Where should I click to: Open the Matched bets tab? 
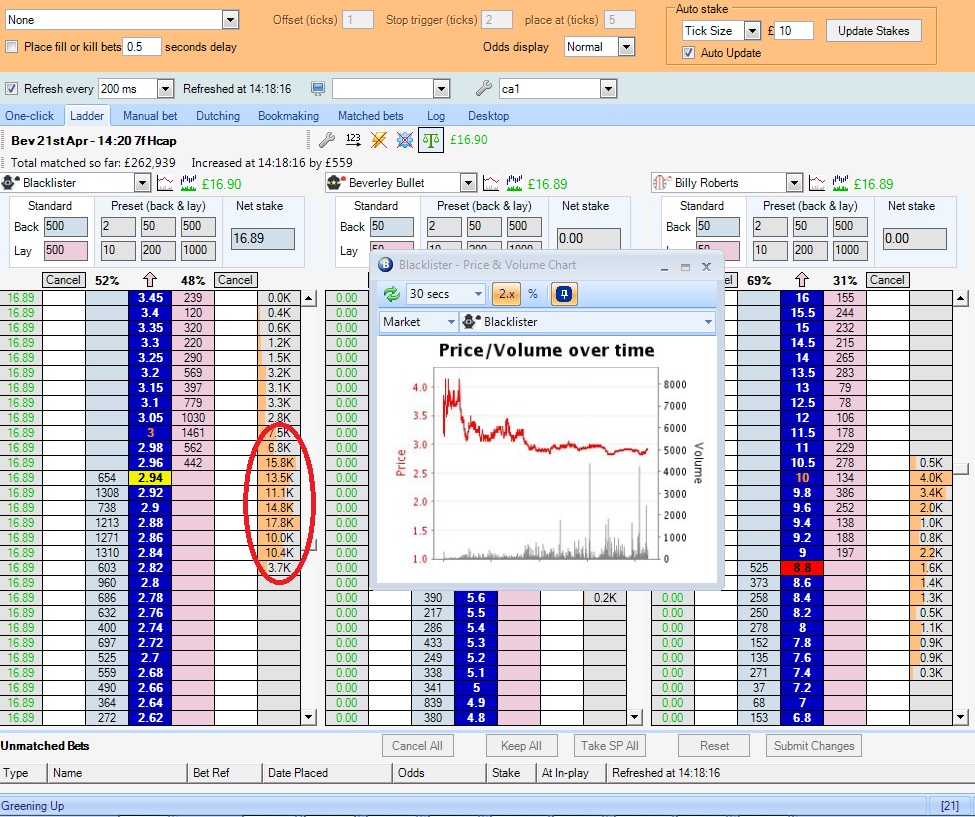tap(370, 116)
